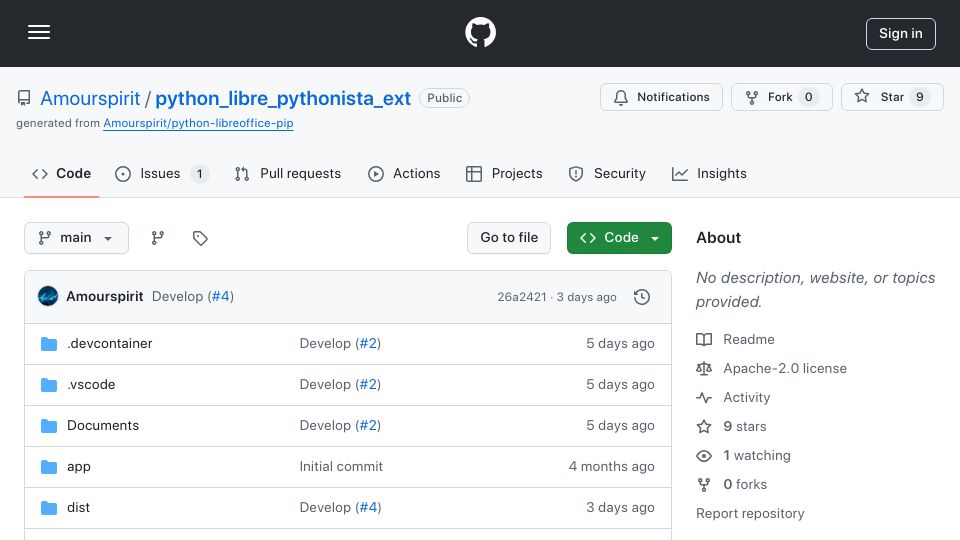Viewport: 960px width, 540px height.
Task: Open the #2 link in the .vscode row
Action: point(368,384)
